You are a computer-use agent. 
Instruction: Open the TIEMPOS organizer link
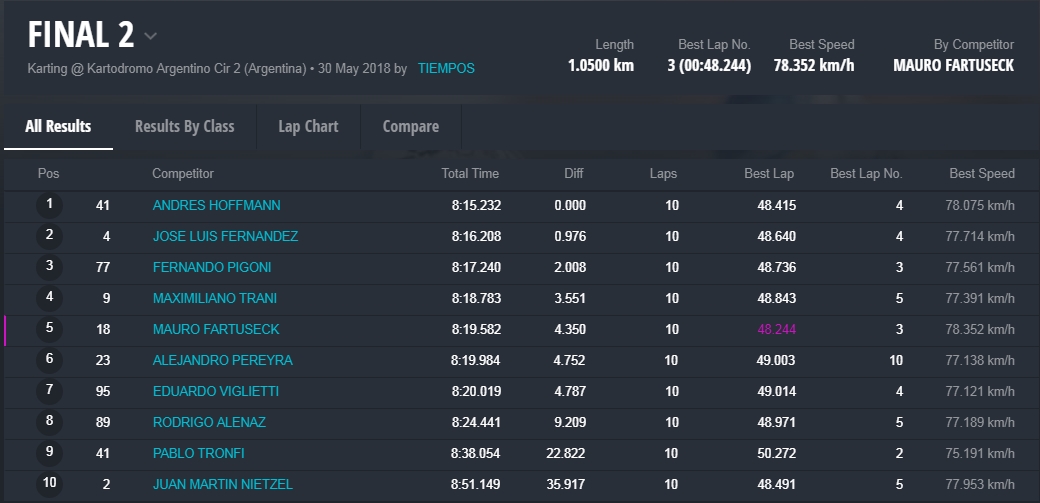coord(446,69)
